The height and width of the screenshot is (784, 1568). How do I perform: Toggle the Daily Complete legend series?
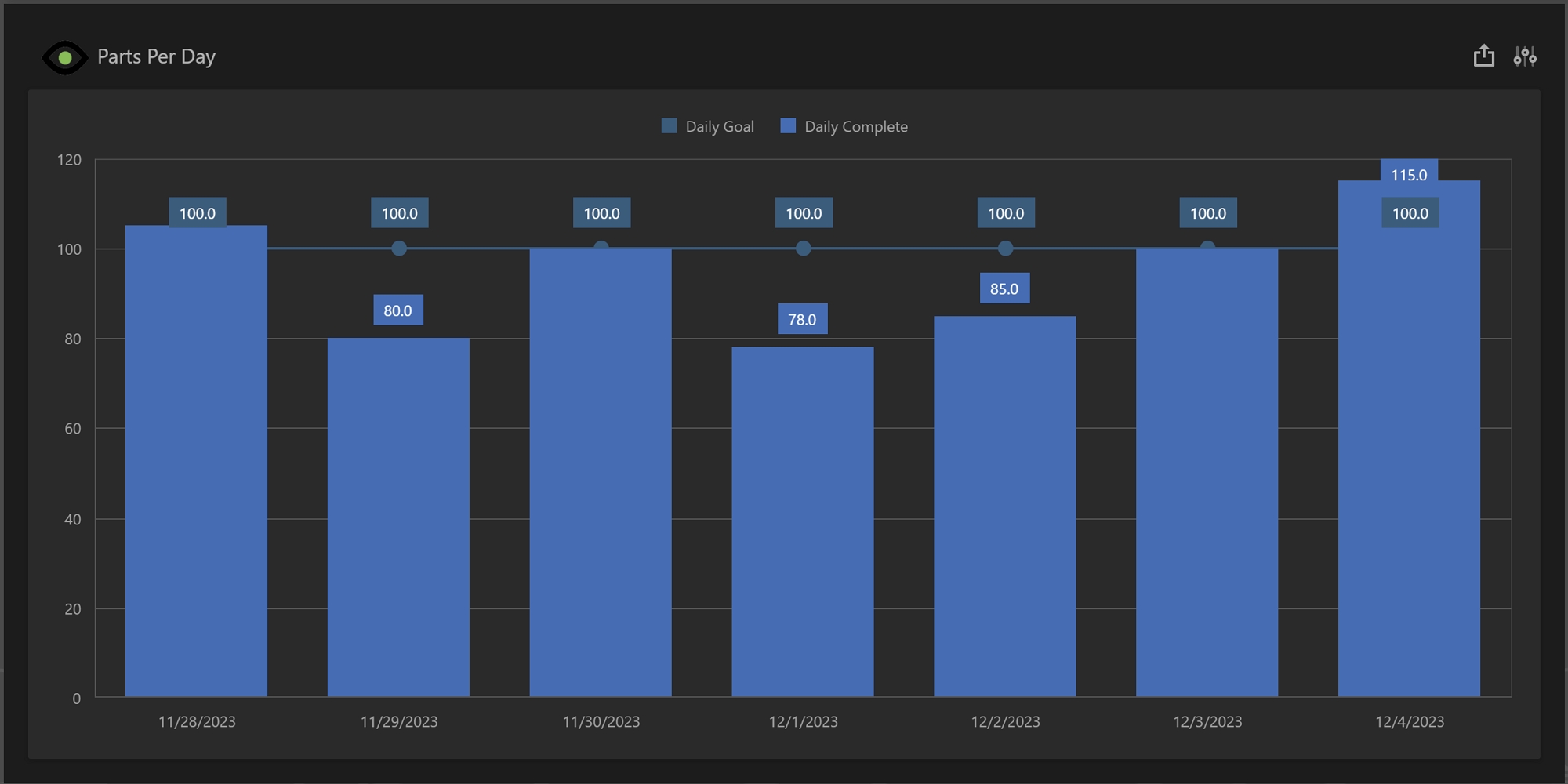[855, 126]
